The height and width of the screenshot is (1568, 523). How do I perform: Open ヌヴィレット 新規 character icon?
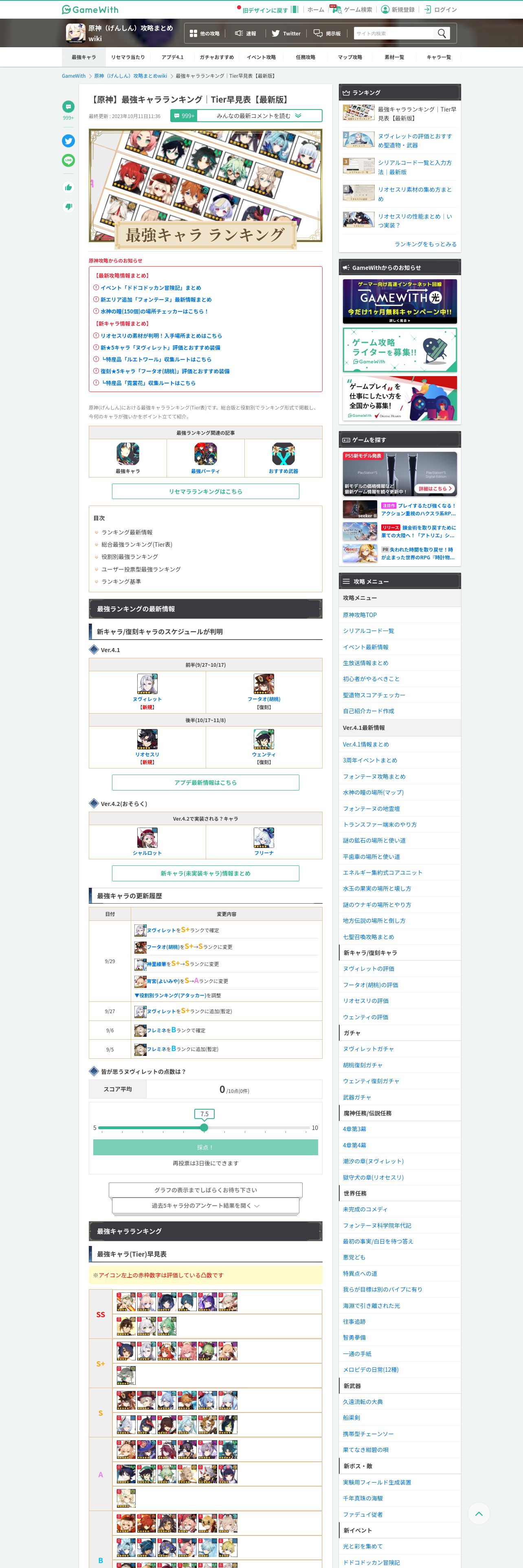coord(147,683)
